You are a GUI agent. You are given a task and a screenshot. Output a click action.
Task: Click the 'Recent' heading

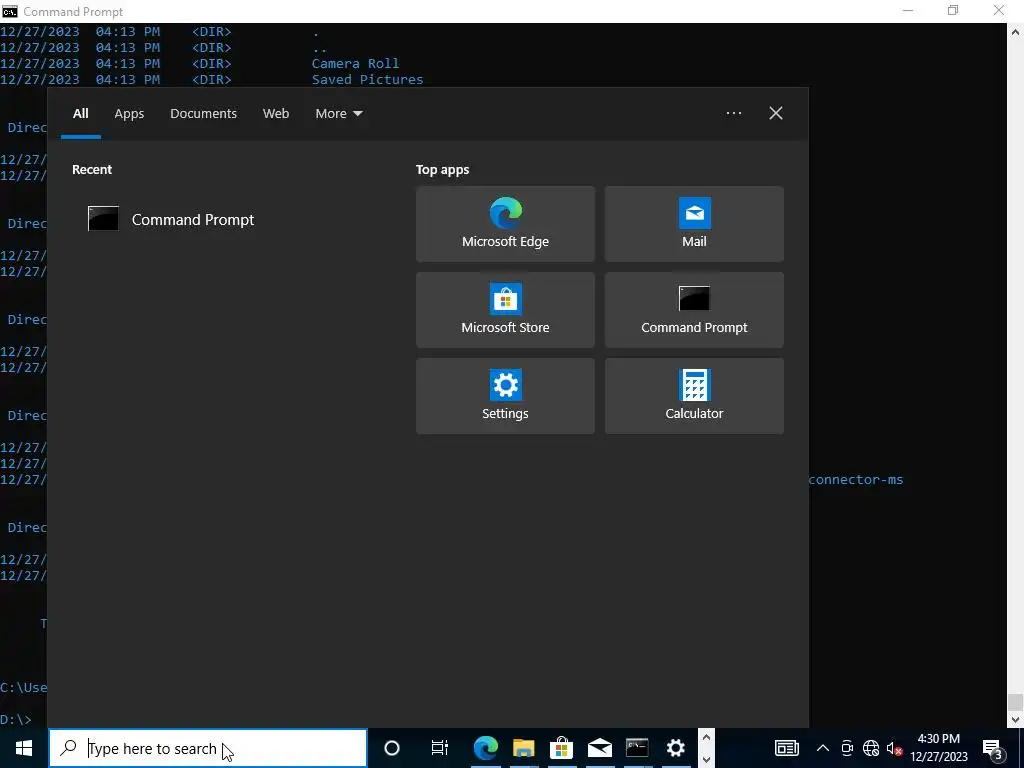92,169
